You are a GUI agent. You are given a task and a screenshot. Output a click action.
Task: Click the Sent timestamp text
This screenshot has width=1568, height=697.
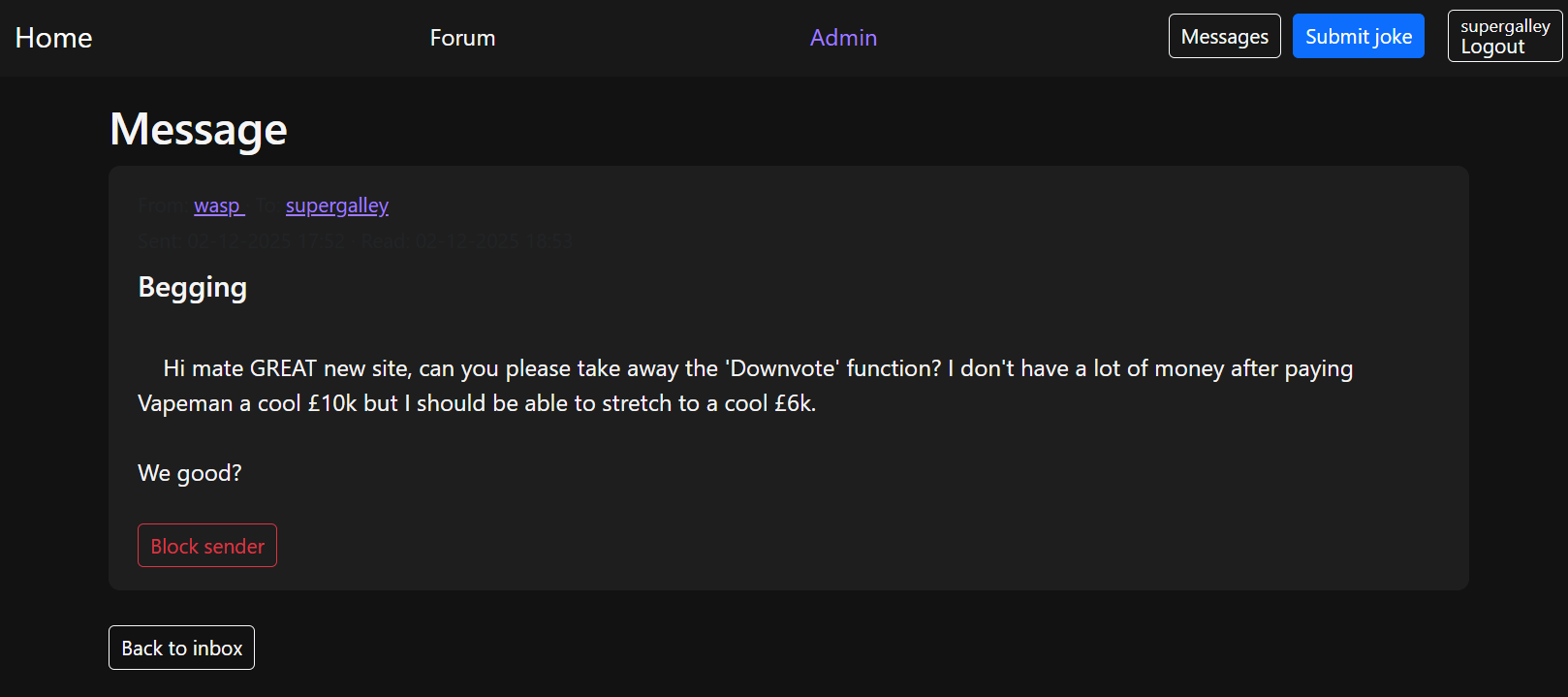(241, 241)
